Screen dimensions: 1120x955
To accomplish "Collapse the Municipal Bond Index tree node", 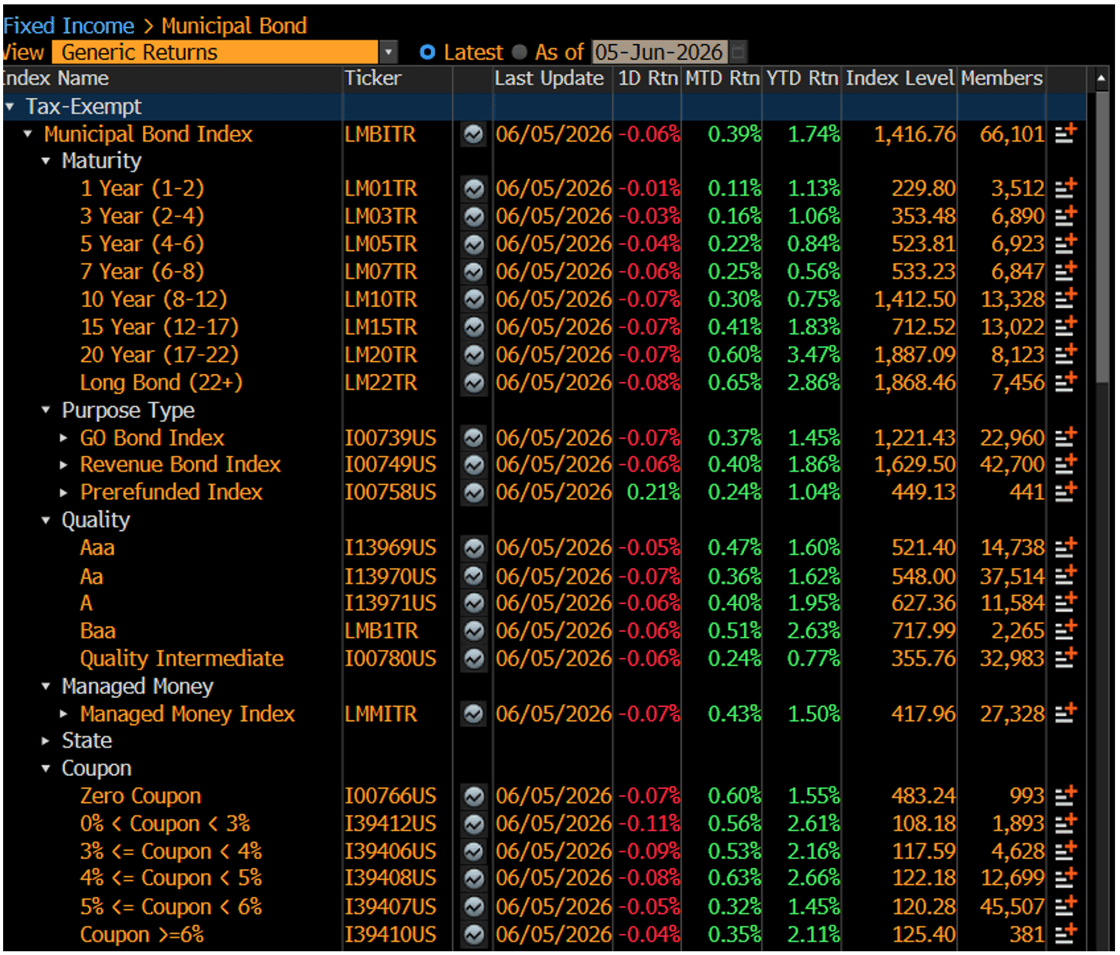I will 27,134.
